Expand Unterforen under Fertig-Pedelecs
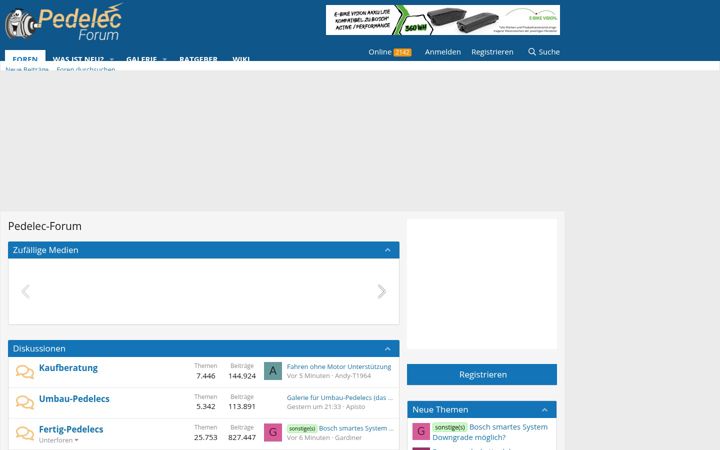This screenshot has height=450, width=720. coord(58,440)
